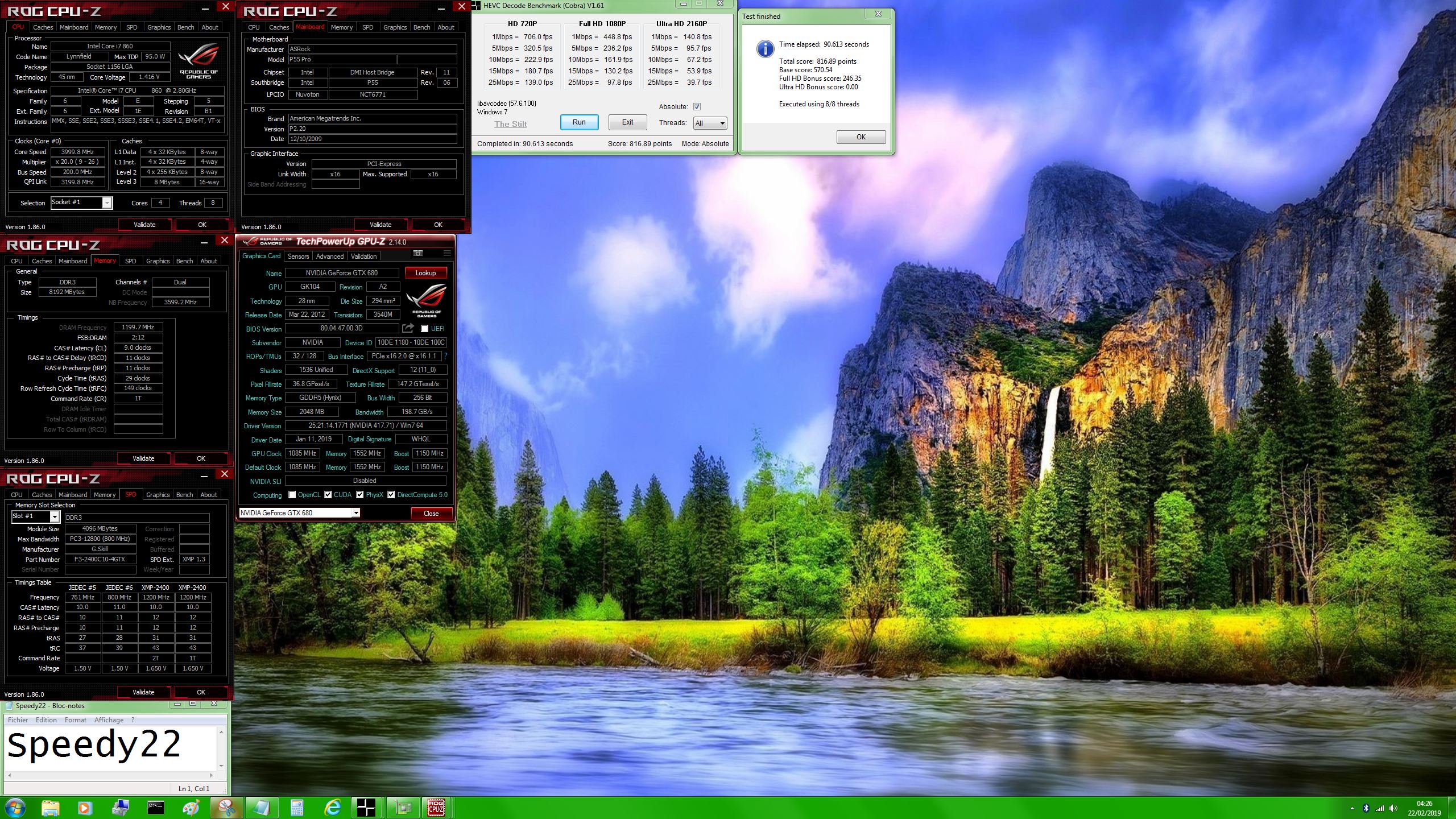The height and width of the screenshot is (819, 1456).
Task: Click Notepad vertical scrollbar down arrow
Action: point(221,767)
